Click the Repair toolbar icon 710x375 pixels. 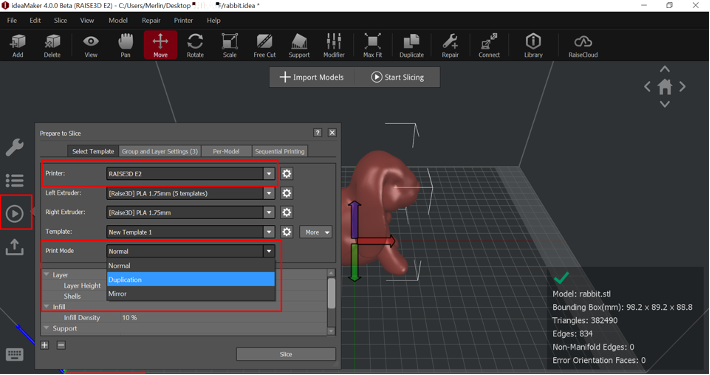450,45
